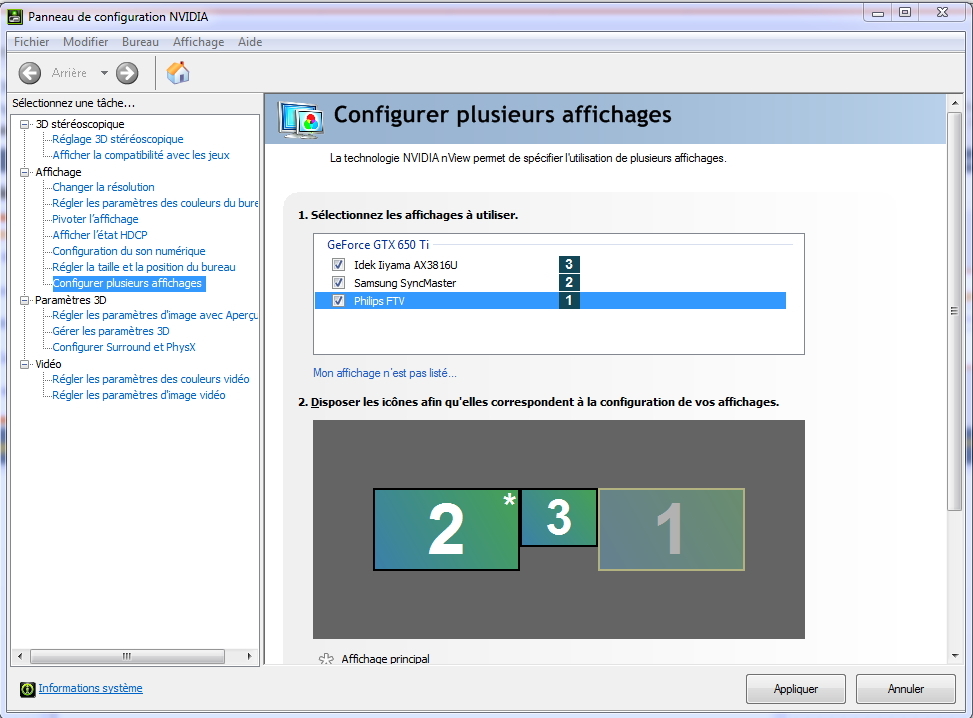Screen dimensions: 973x718
Task: Open Gérer les paramètres 3D task
Action: 110,331
